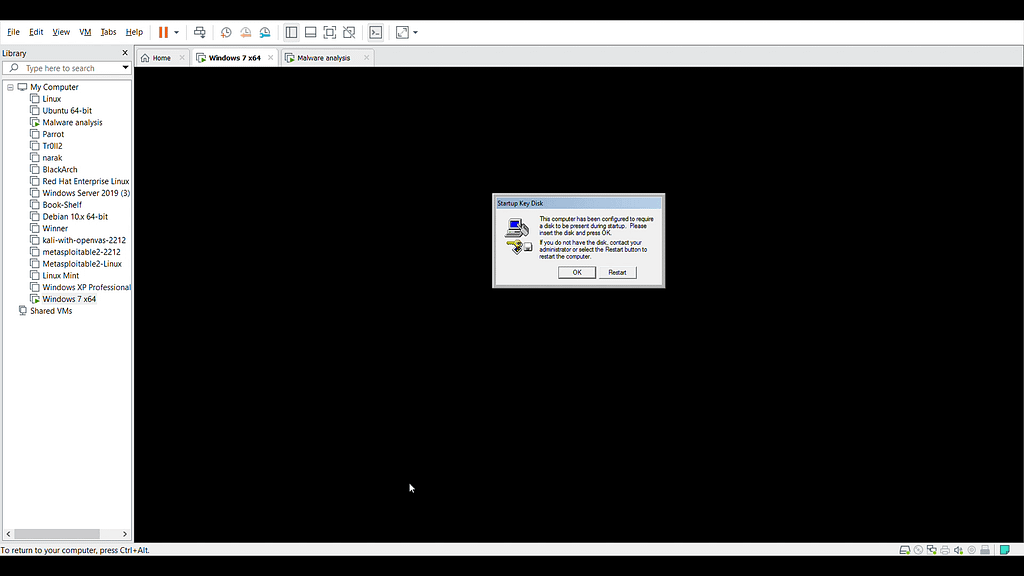Screen dimensions: 1024x576
Task: Select the BlackArch VM
Action: click(x=59, y=169)
